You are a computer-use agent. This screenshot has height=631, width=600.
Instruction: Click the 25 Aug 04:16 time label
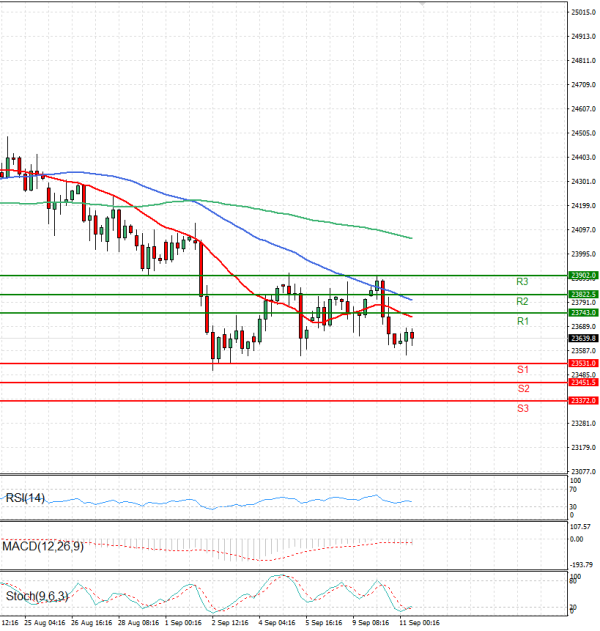click(45, 623)
